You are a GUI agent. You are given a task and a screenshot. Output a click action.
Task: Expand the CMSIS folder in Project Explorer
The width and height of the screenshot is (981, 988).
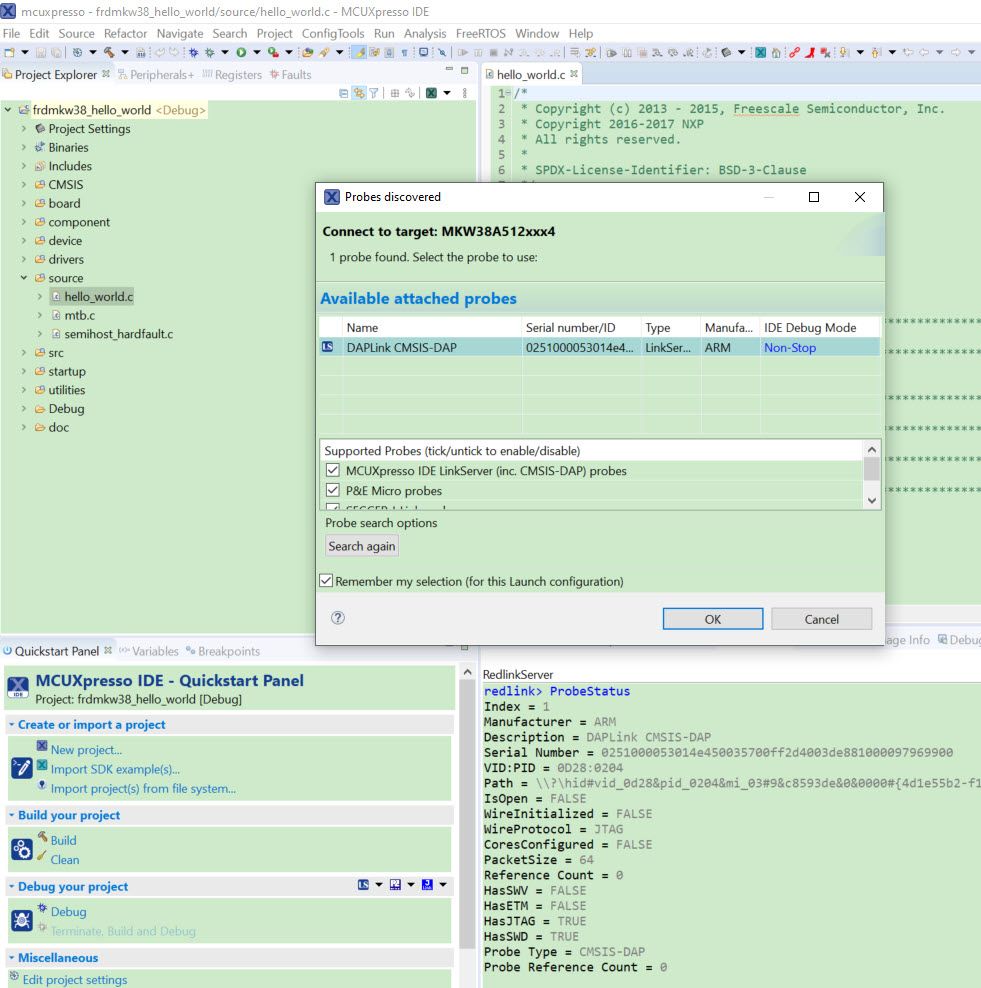click(24, 185)
